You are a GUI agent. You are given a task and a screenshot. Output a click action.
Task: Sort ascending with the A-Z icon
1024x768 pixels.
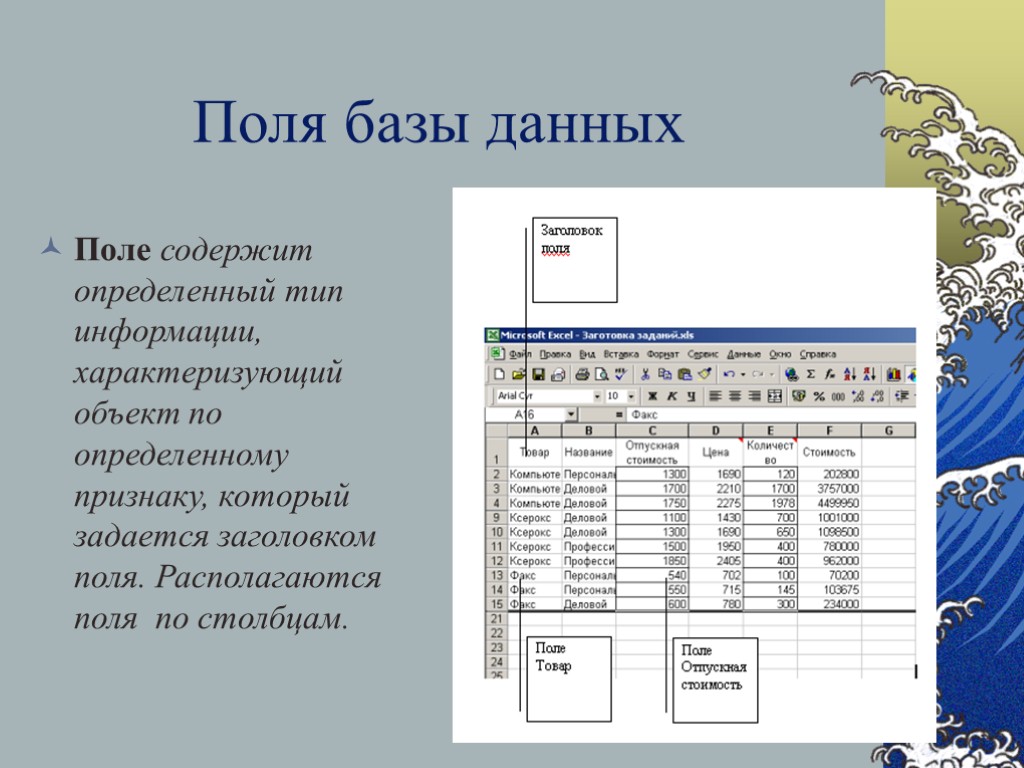pyautogui.click(x=850, y=374)
